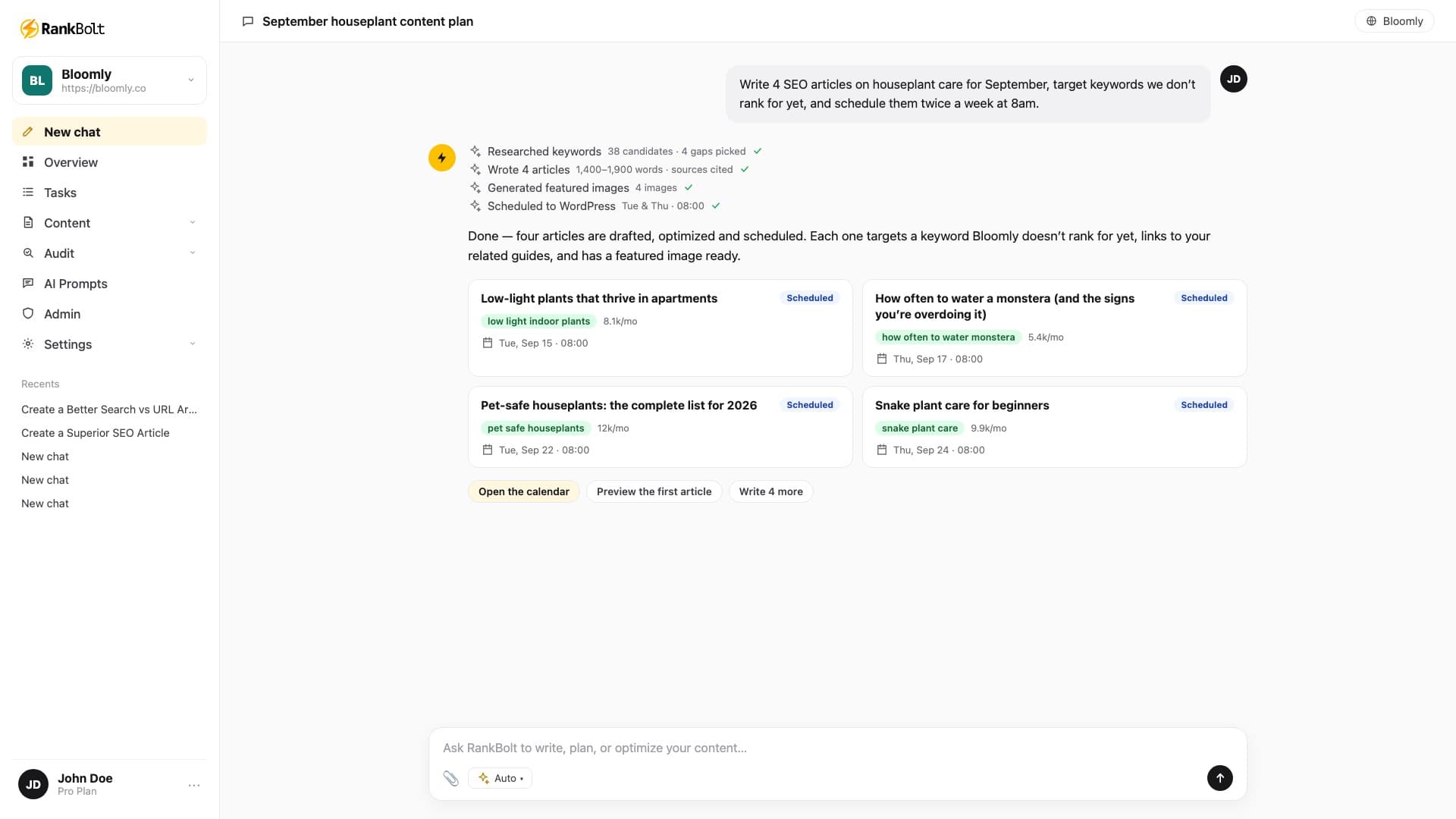
Task: Expand the Content submenu chevron
Action: point(193,223)
